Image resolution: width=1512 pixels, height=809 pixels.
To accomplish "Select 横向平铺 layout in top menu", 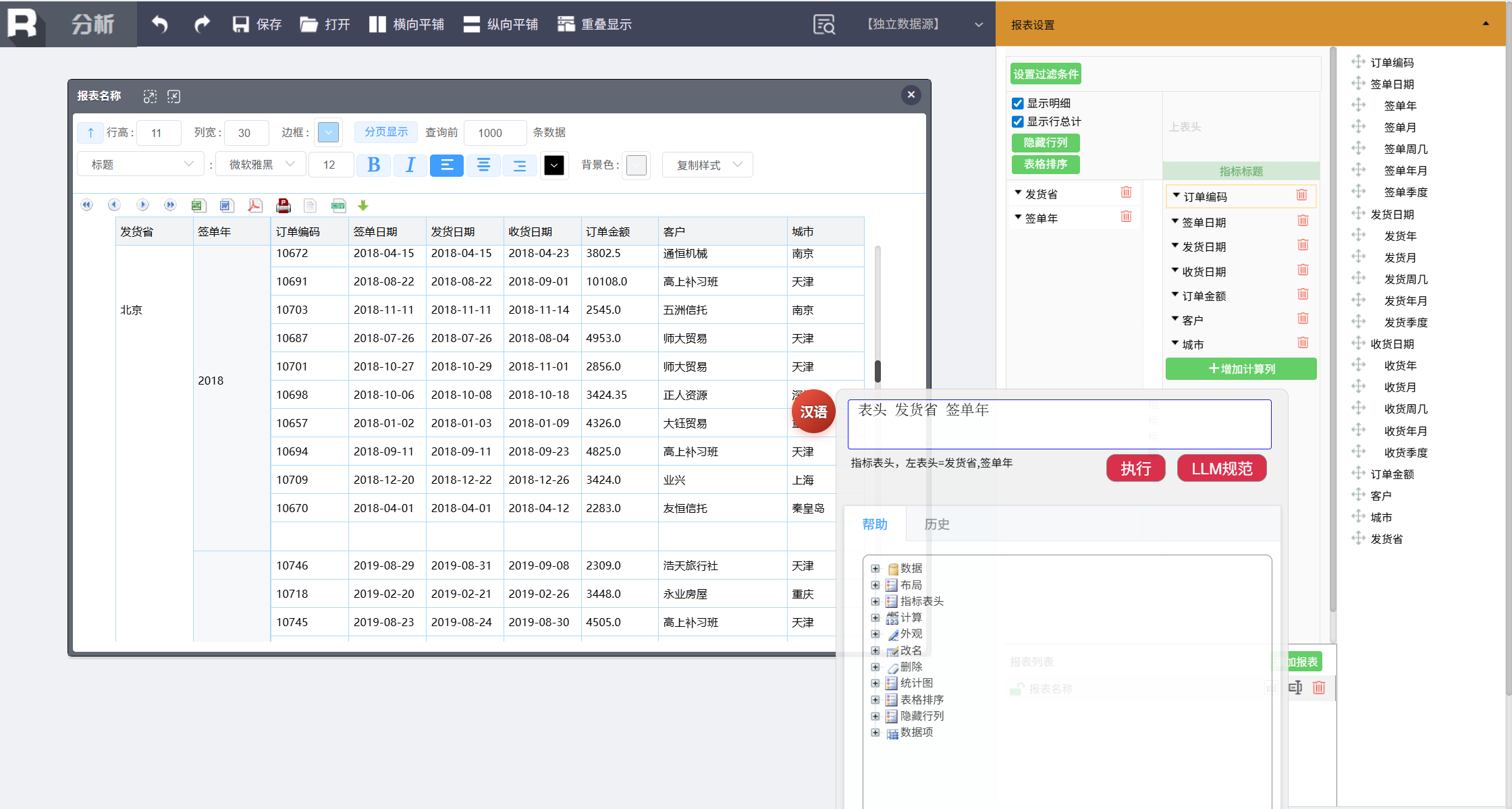I will coord(407,24).
